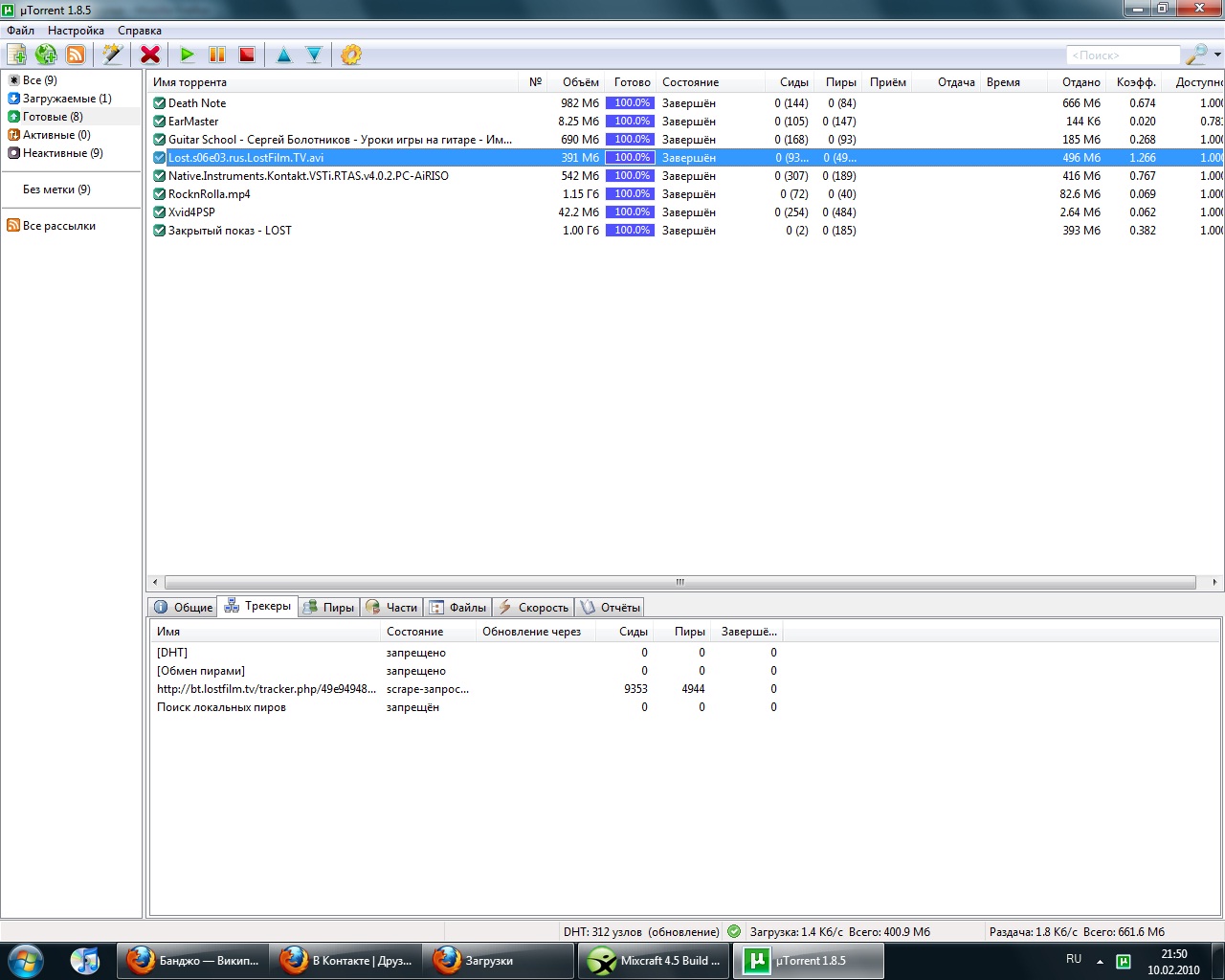Viewport: 1225px width, 980px height.
Task: Select the [DHT] tracker row
Action: (x=467, y=653)
